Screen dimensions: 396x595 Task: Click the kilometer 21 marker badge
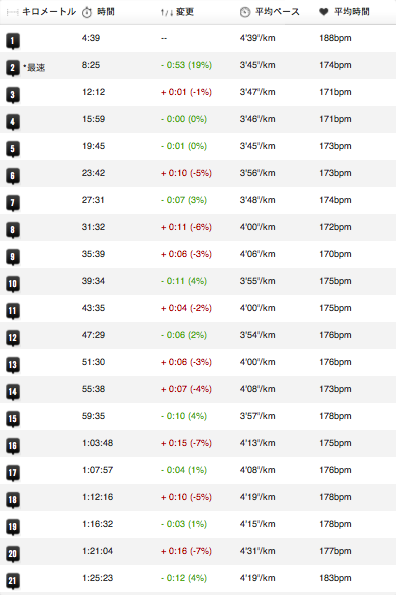(13, 581)
